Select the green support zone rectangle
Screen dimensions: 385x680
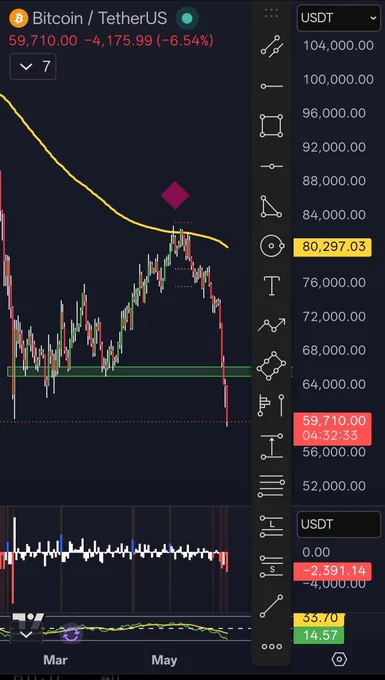[129, 371]
